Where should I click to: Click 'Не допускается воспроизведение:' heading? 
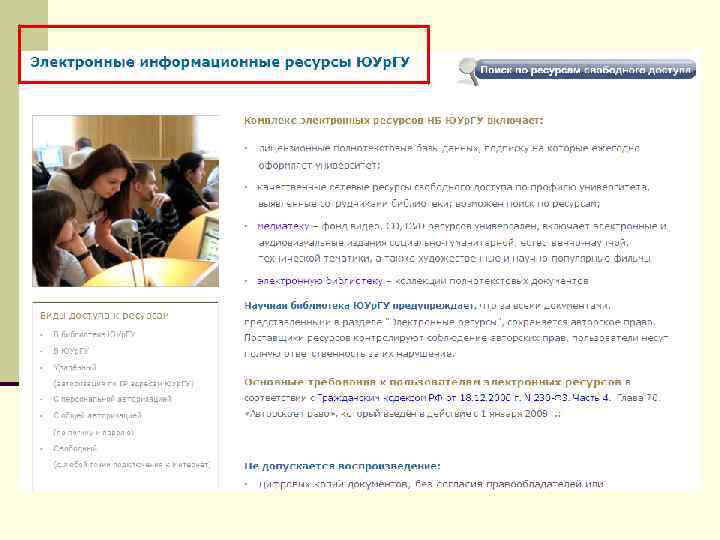342,466
